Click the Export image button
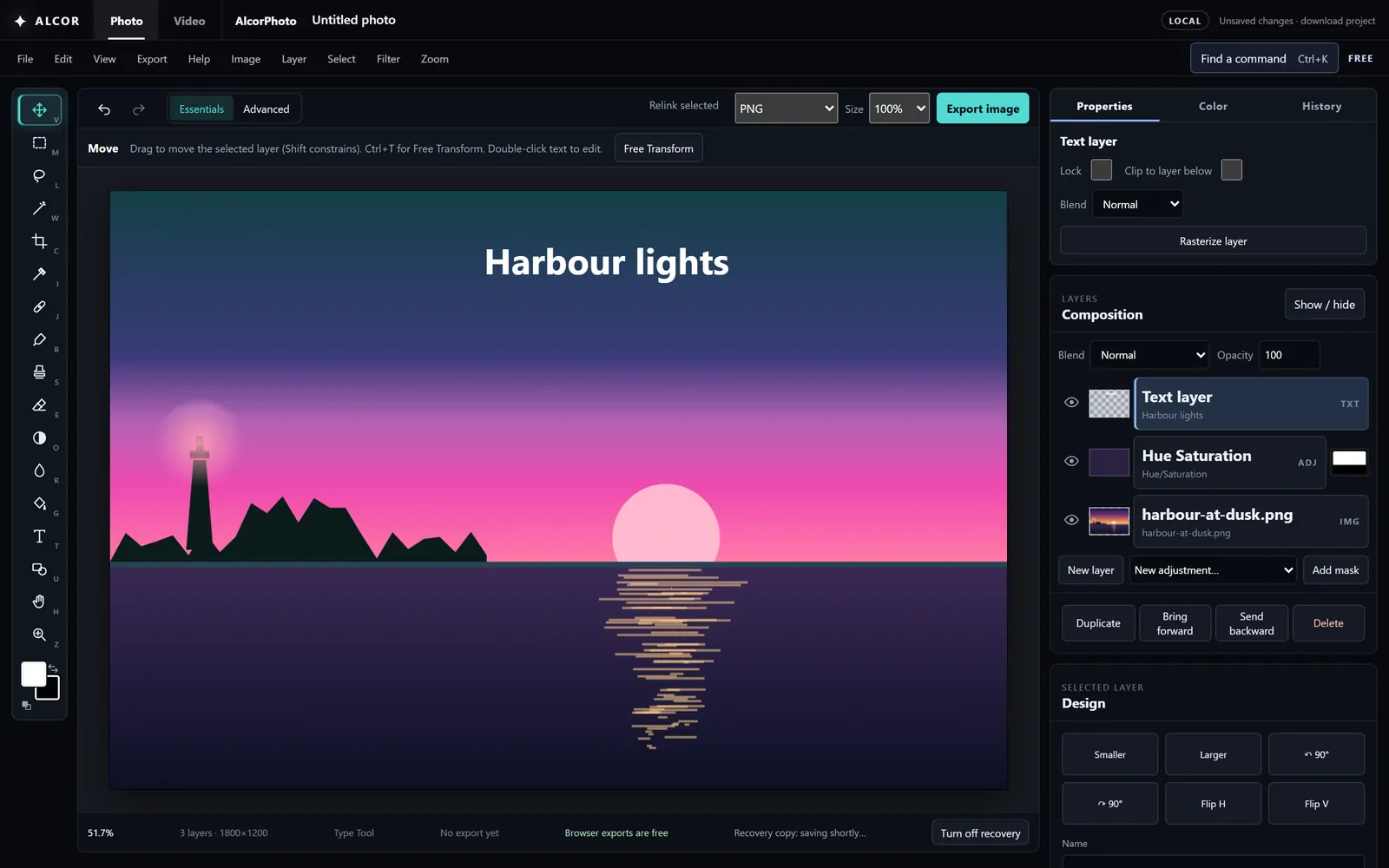 983,108
